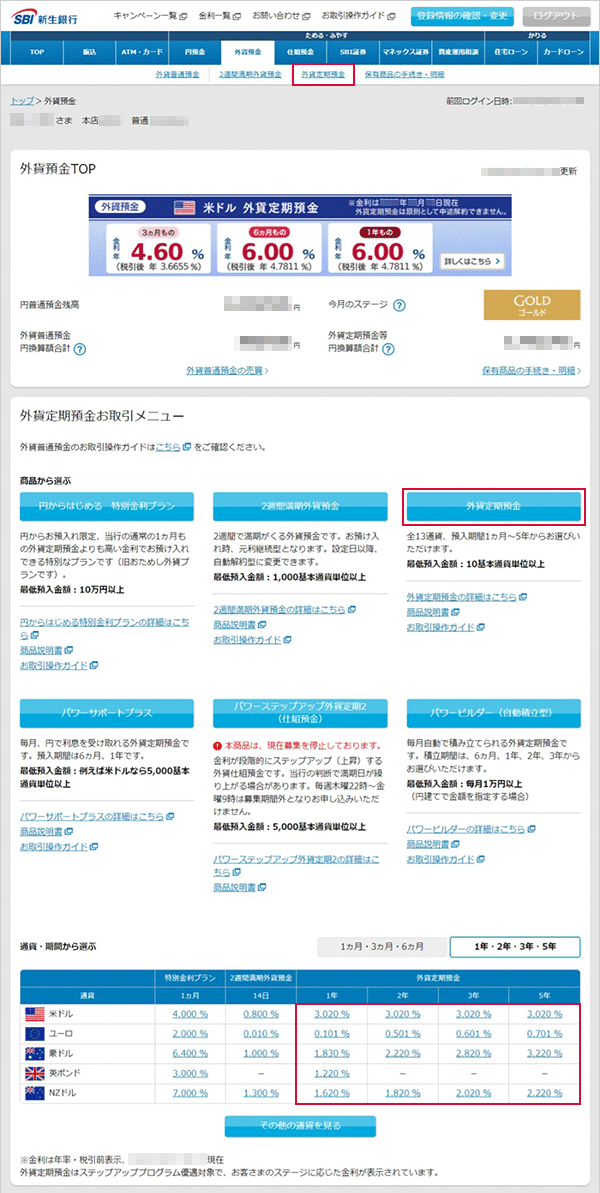
Task: Click the ログアウト button
Action: point(556,16)
